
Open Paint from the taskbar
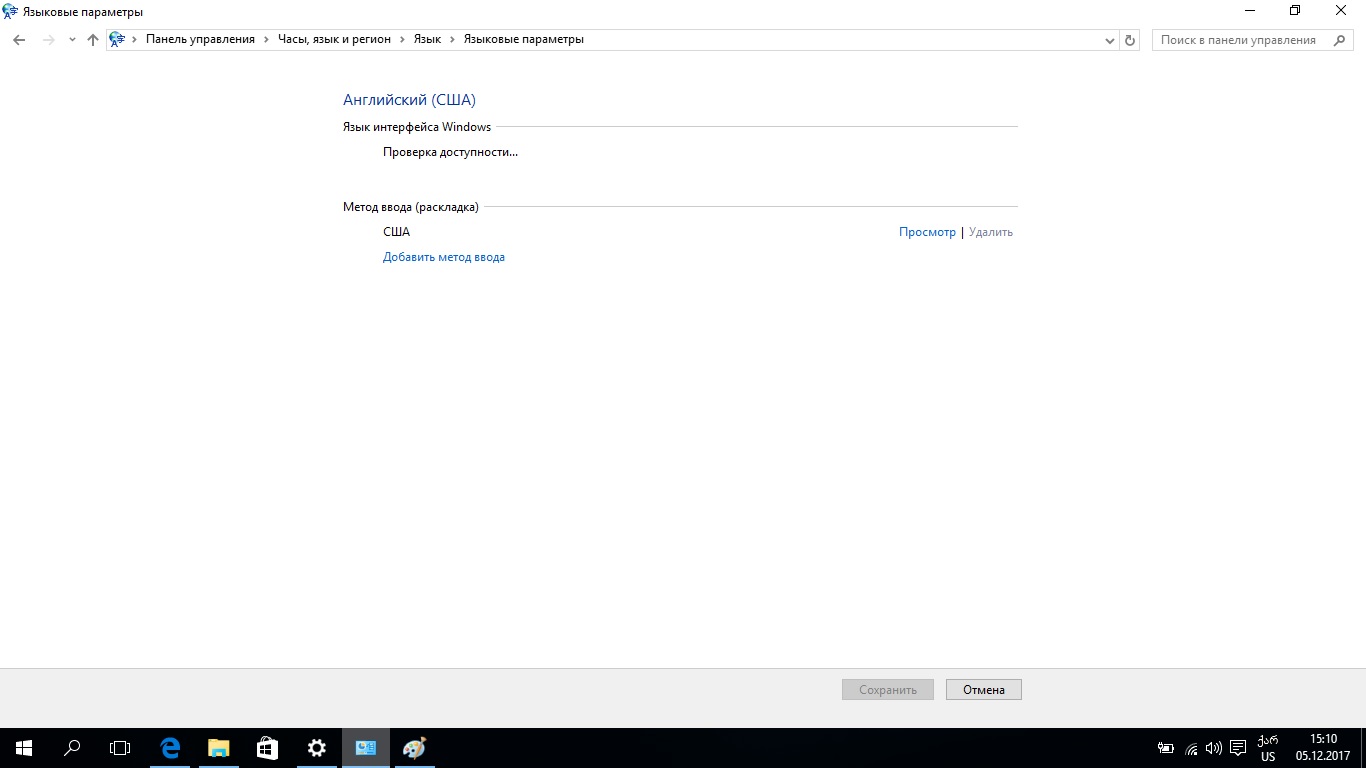click(414, 748)
